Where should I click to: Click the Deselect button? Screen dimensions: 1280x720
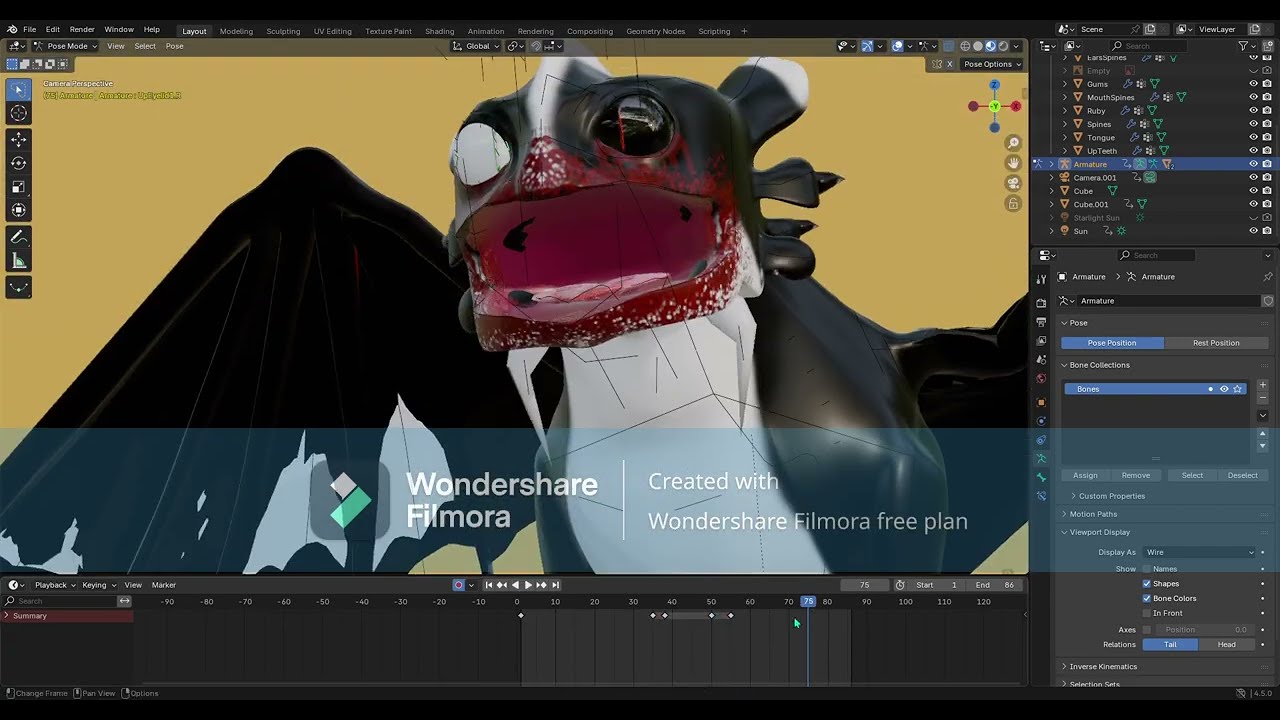[1243, 475]
